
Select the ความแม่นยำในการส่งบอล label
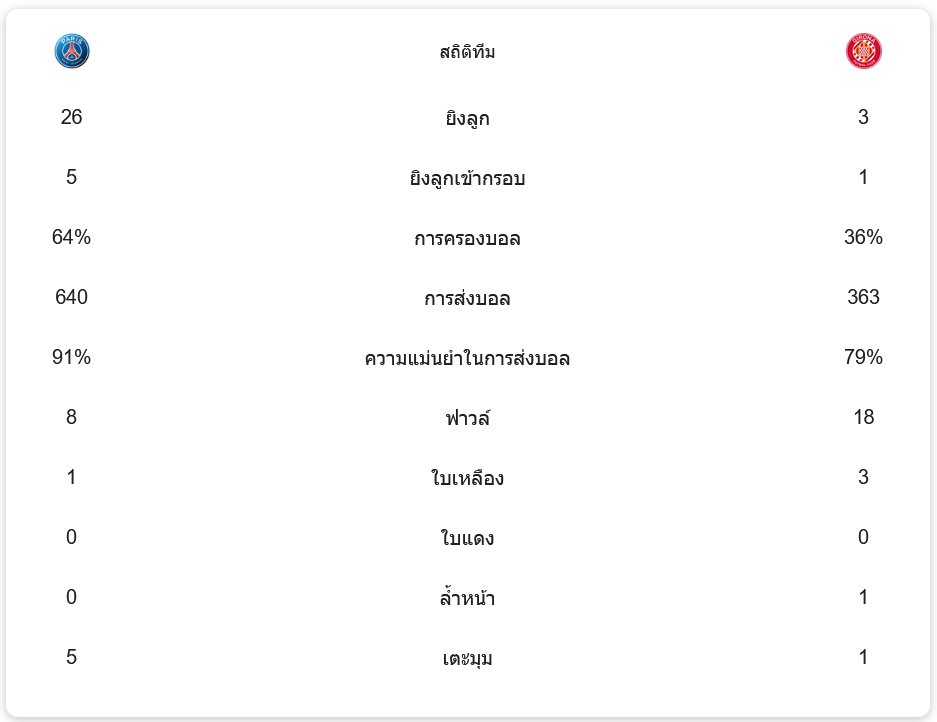point(467,359)
